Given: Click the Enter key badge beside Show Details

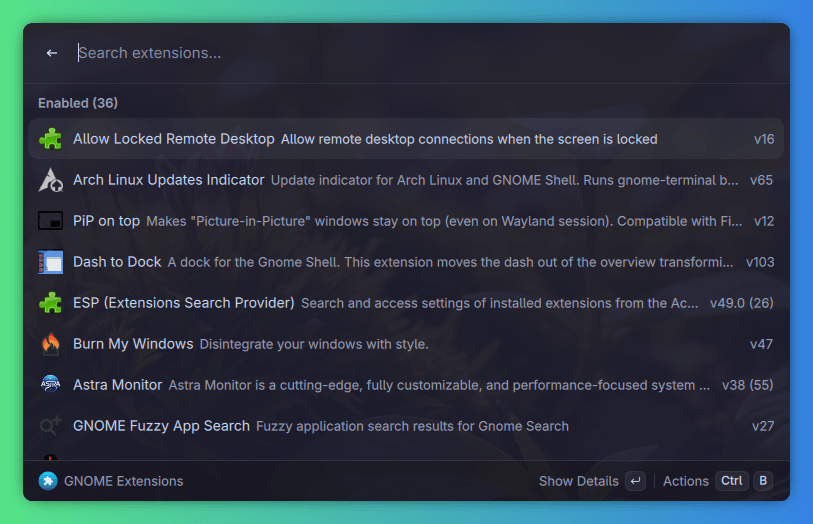Looking at the screenshot, I should pos(635,481).
